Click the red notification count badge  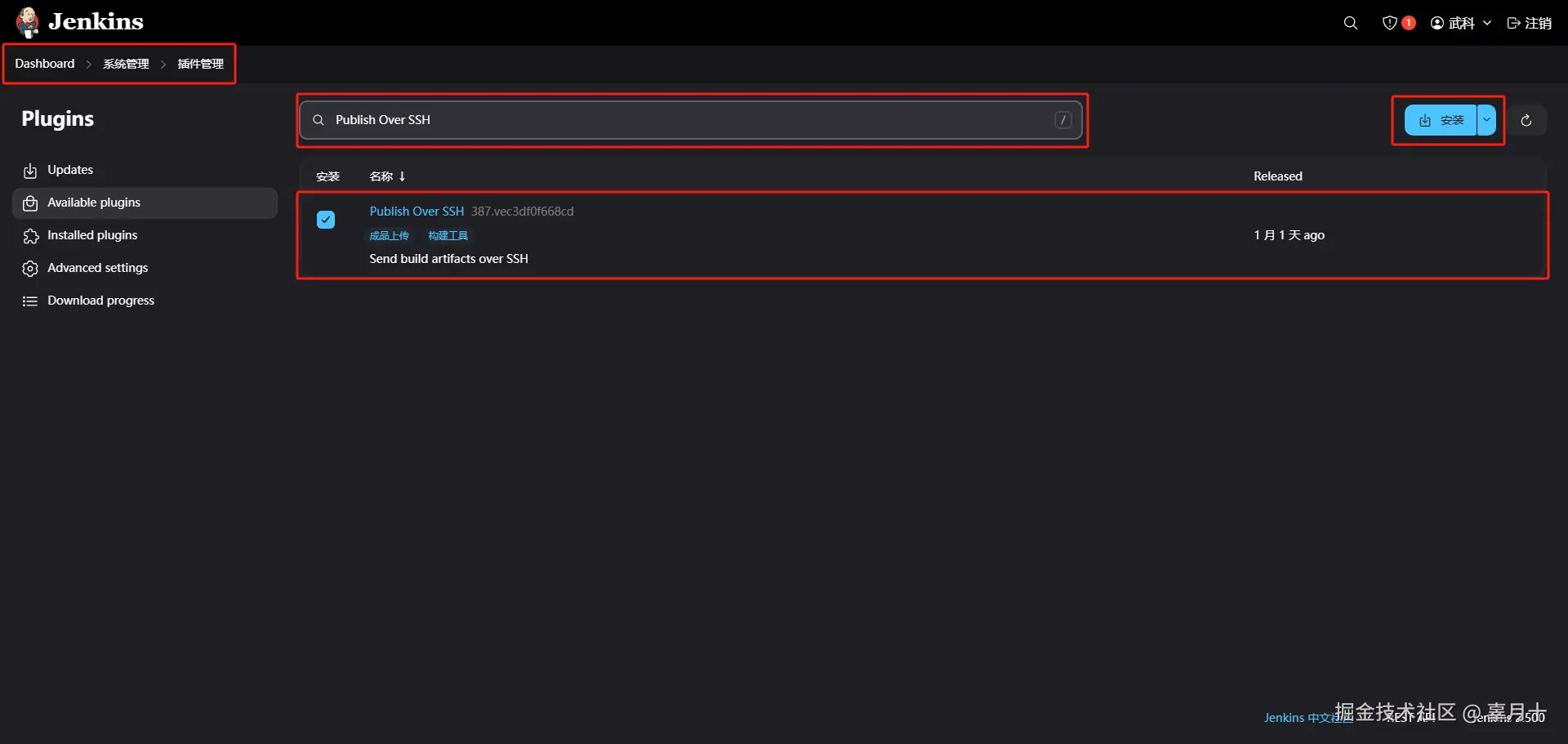(x=1409, y=23)
